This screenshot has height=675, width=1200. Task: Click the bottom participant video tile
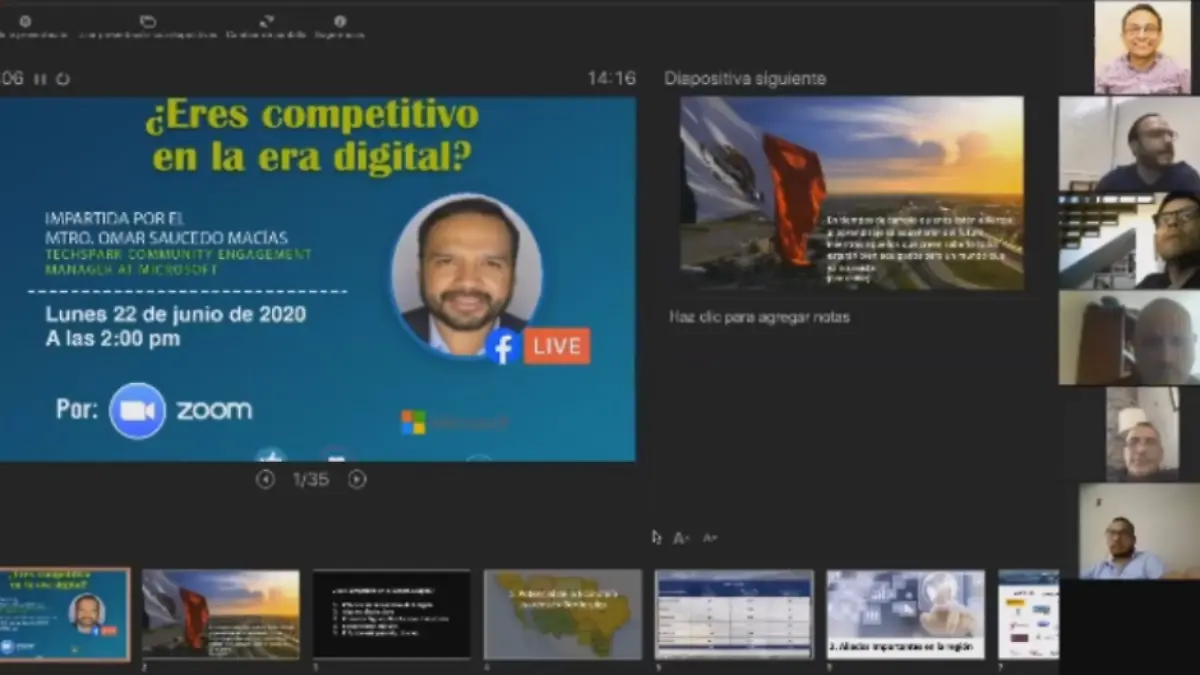(x=1138, y=531)
